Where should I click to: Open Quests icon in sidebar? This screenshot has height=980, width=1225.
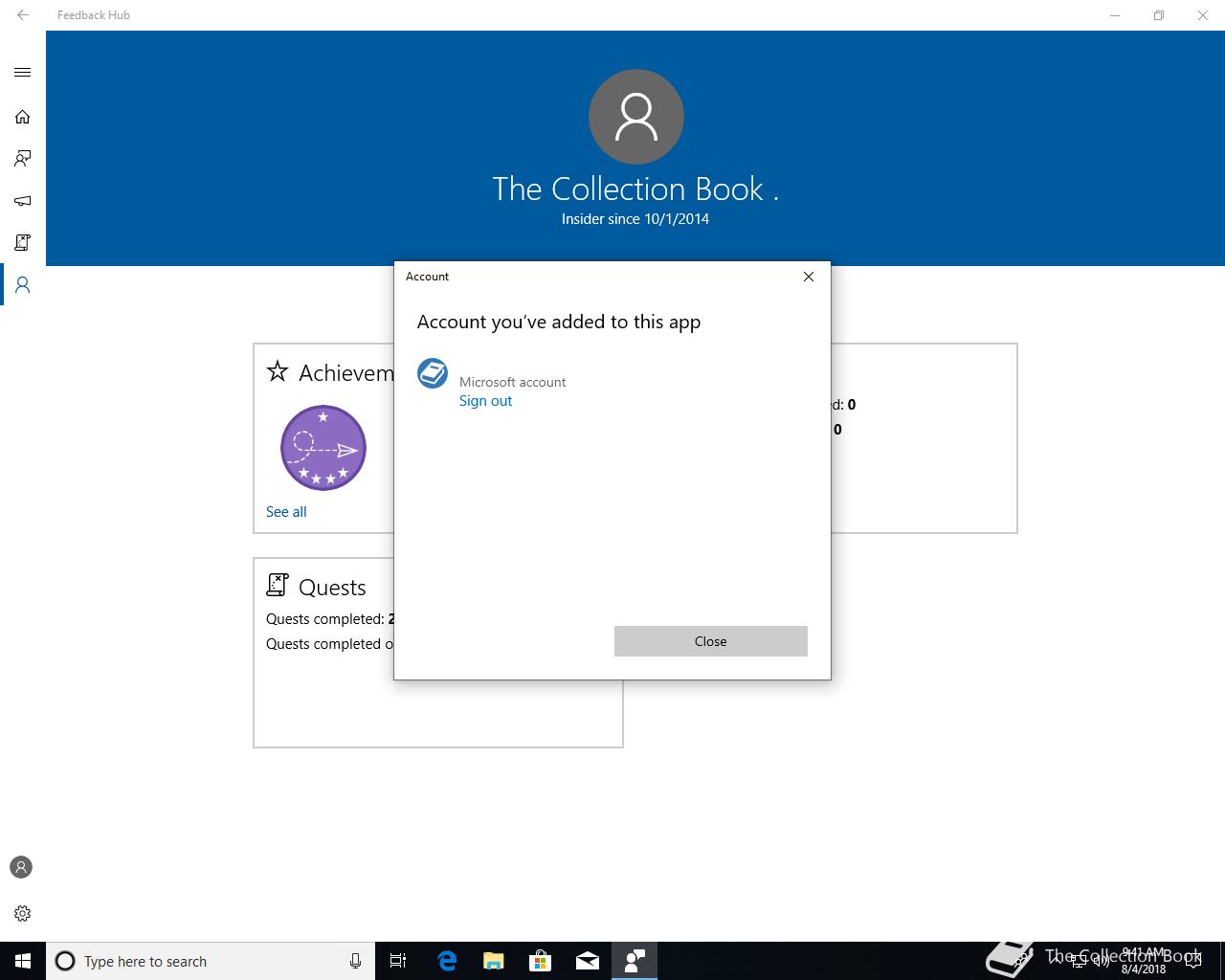point(23,243)
